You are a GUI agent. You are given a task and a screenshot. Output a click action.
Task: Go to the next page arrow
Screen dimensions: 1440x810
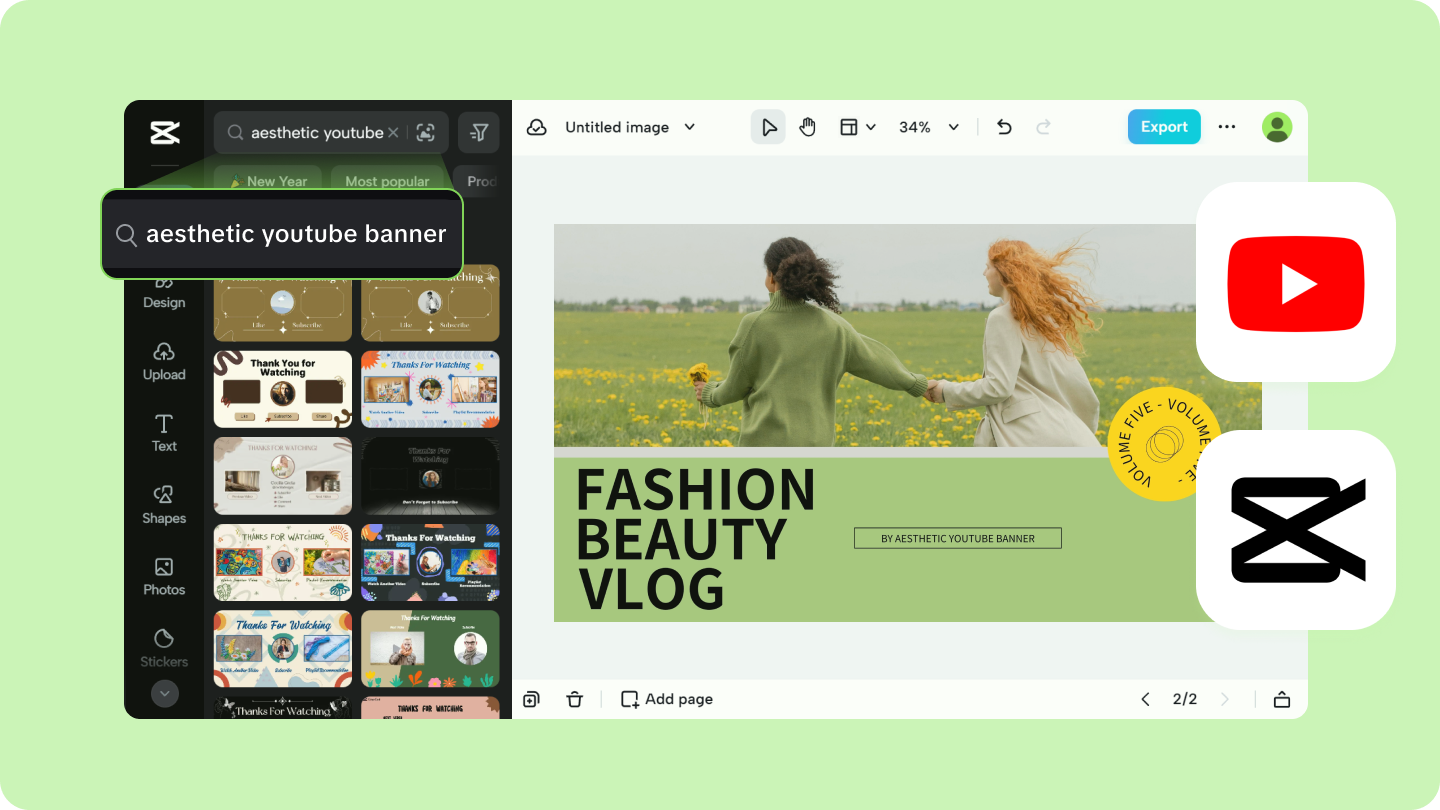coord(1225,699)
